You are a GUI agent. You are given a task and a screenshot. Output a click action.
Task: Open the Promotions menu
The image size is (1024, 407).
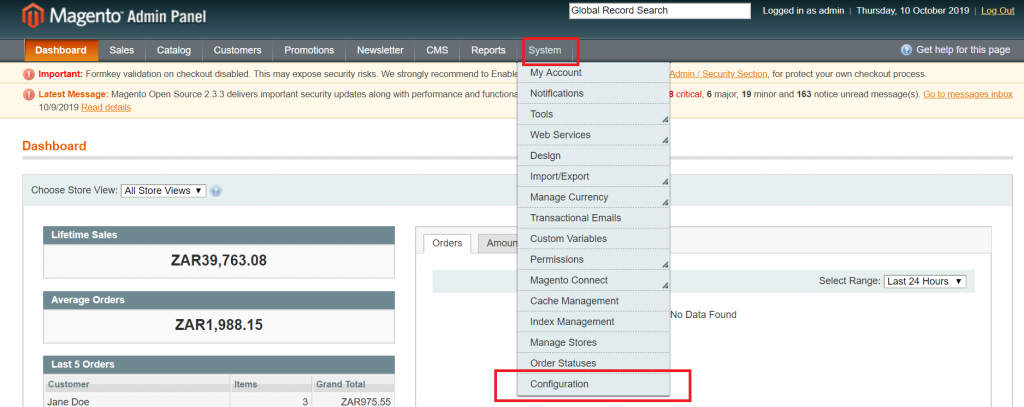point(309,50)
